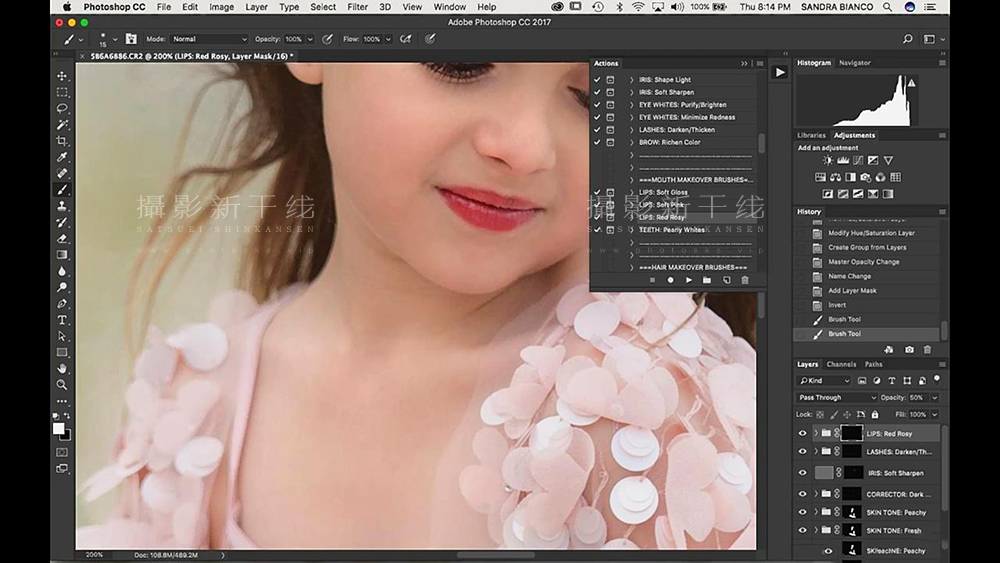The height and width of the screenshot is (563, 1000).
Task: Uncheck the IRIS: Shape Light action
Action: [597, 80]
